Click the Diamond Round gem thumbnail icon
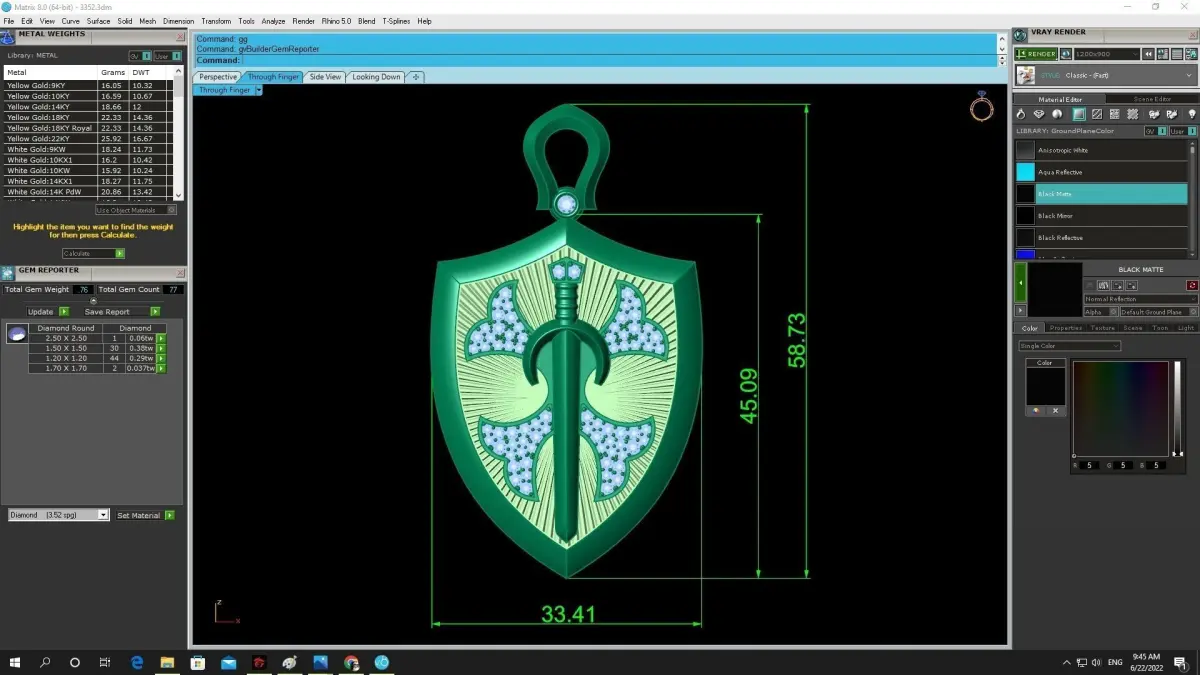The height and width of the screenshot is (675, 1200). pos(16,334)
